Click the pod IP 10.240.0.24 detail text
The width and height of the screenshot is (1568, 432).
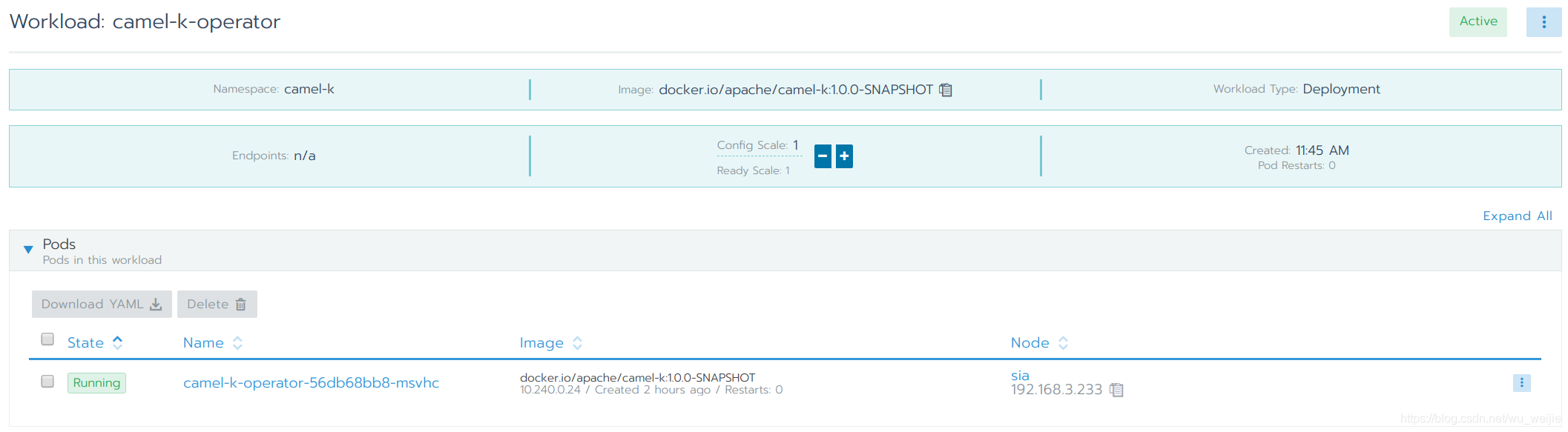point(550,391)
